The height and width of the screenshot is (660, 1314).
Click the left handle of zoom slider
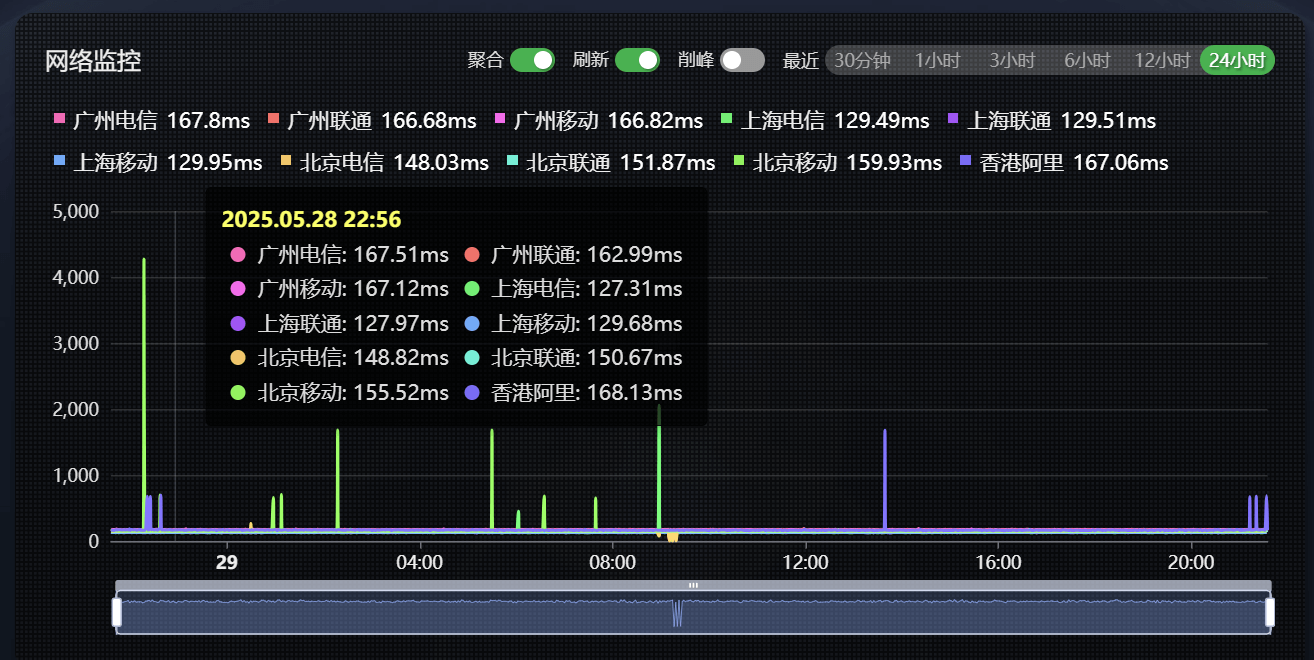click(x=117, y=612)
